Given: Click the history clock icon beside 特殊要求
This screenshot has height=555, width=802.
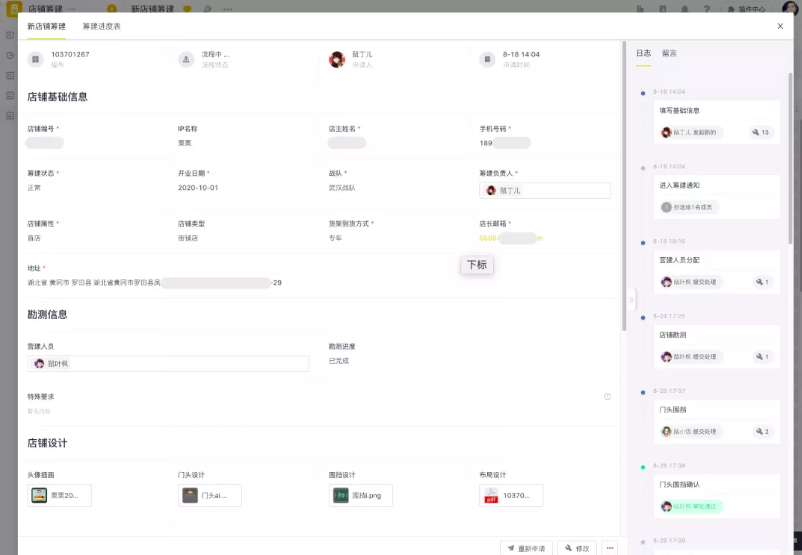Looking at the screenshot, I should point(607,396).
